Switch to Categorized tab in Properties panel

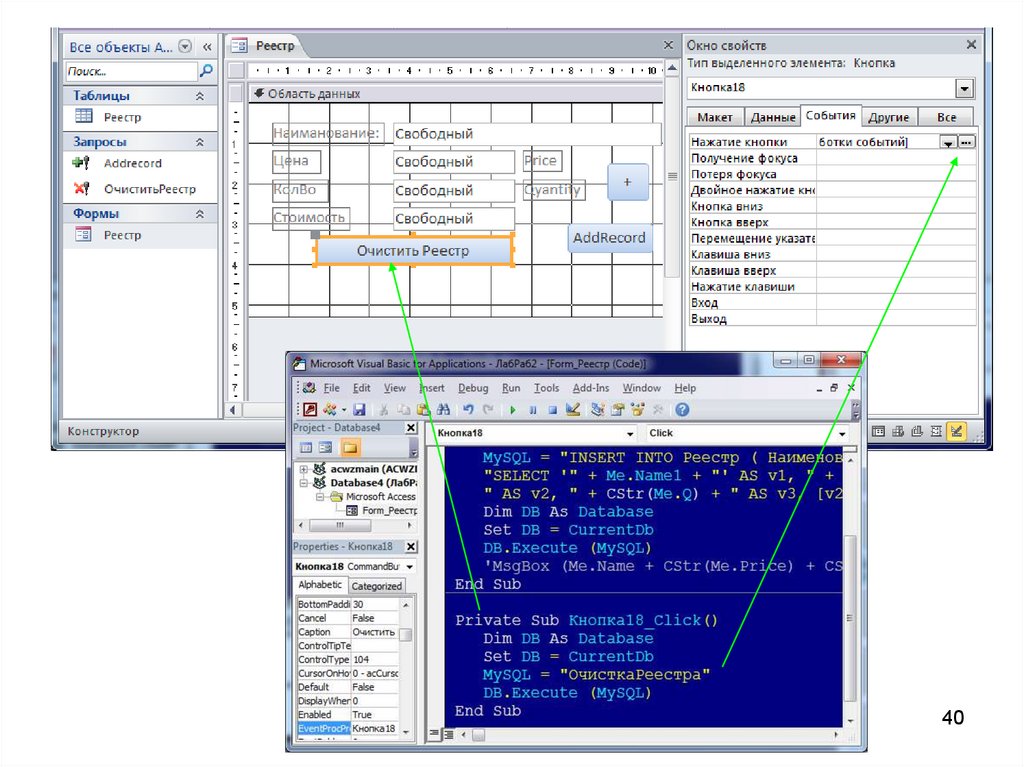click(376, 586)
